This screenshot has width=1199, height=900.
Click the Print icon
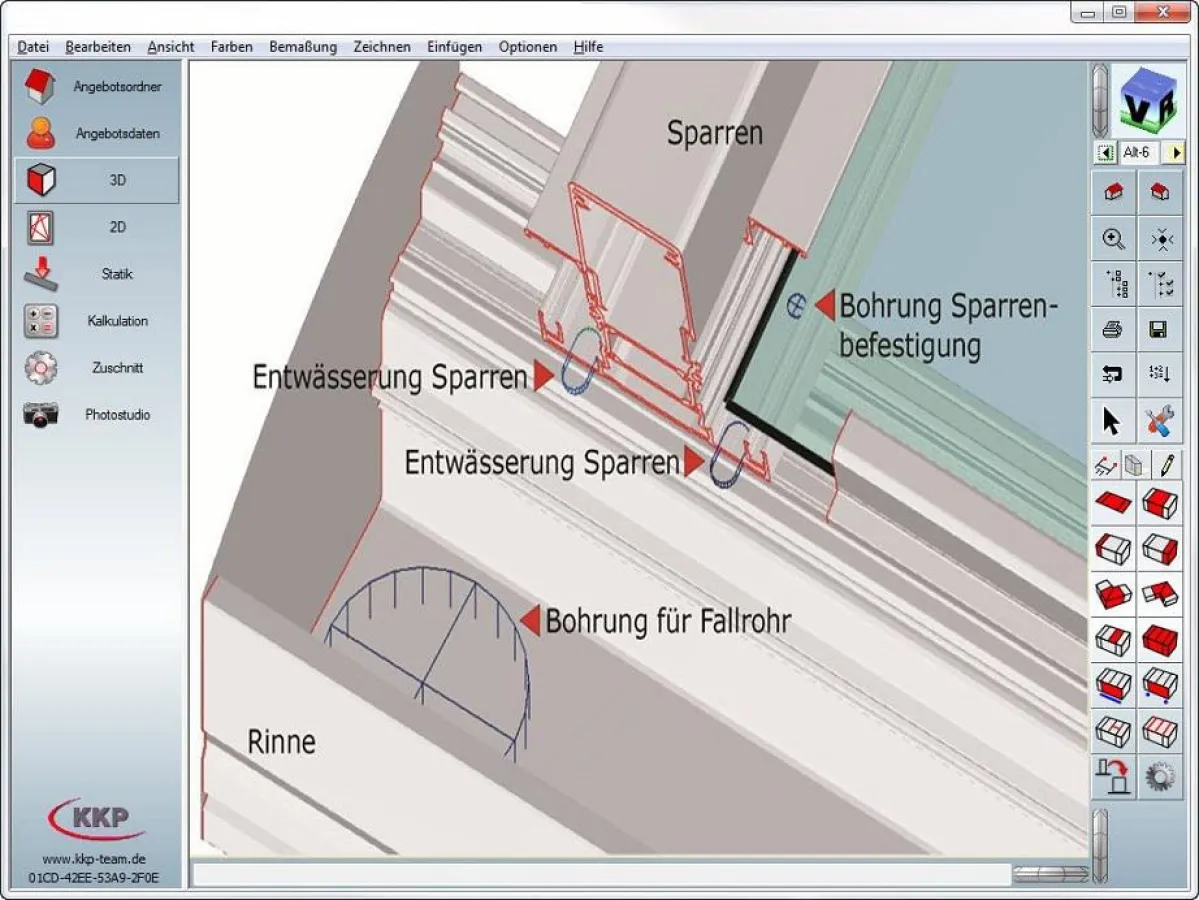point(1113,330)
